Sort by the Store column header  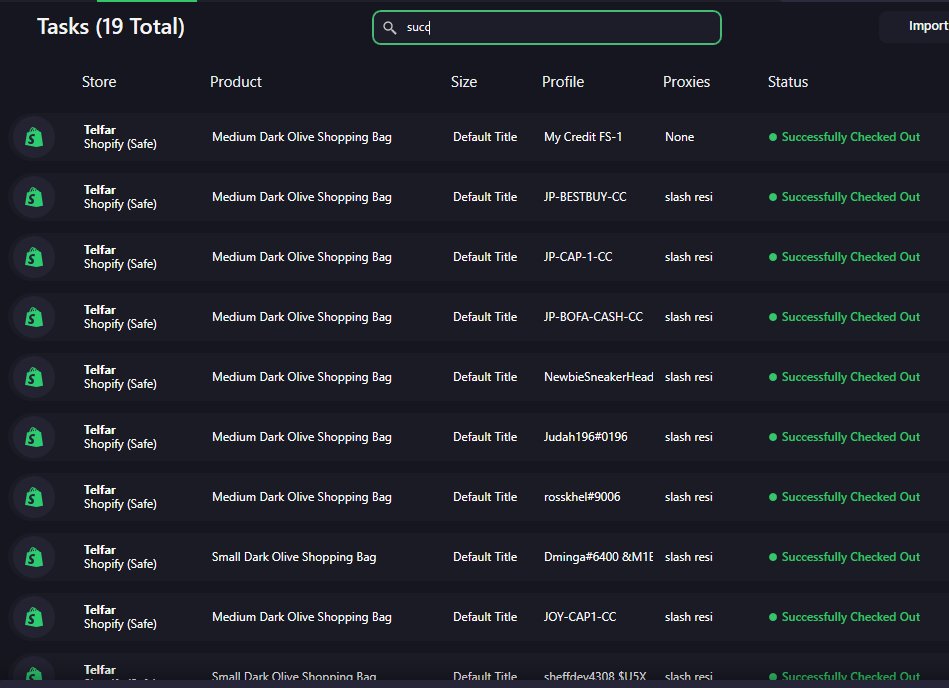(x=99, y=82)
